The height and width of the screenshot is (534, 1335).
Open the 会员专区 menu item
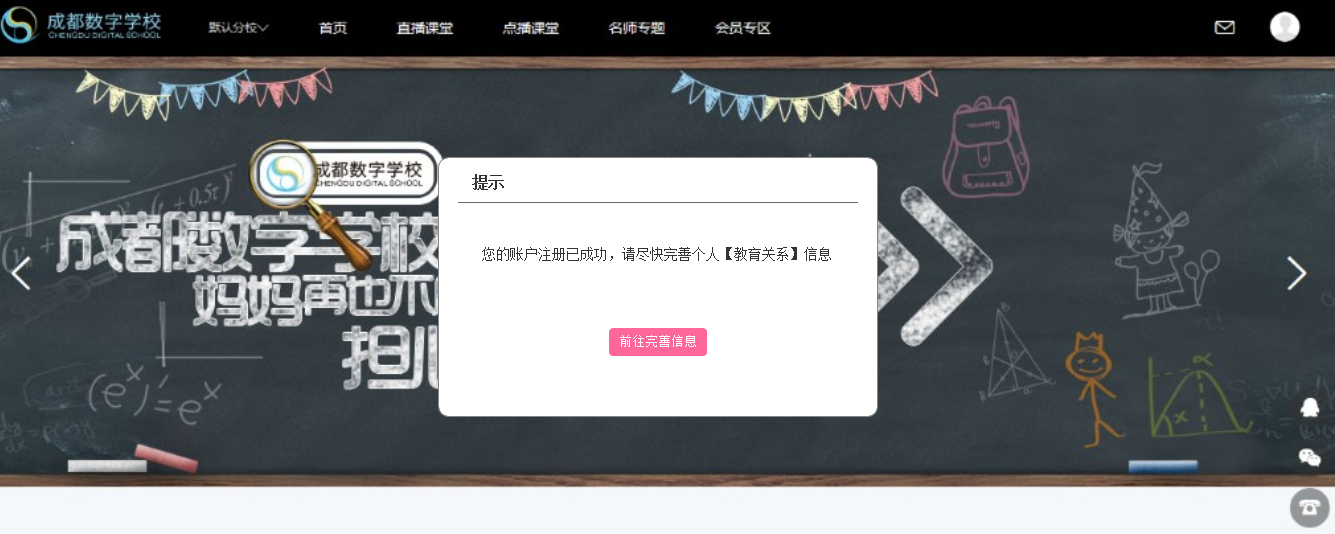click(x=743, y=28)
